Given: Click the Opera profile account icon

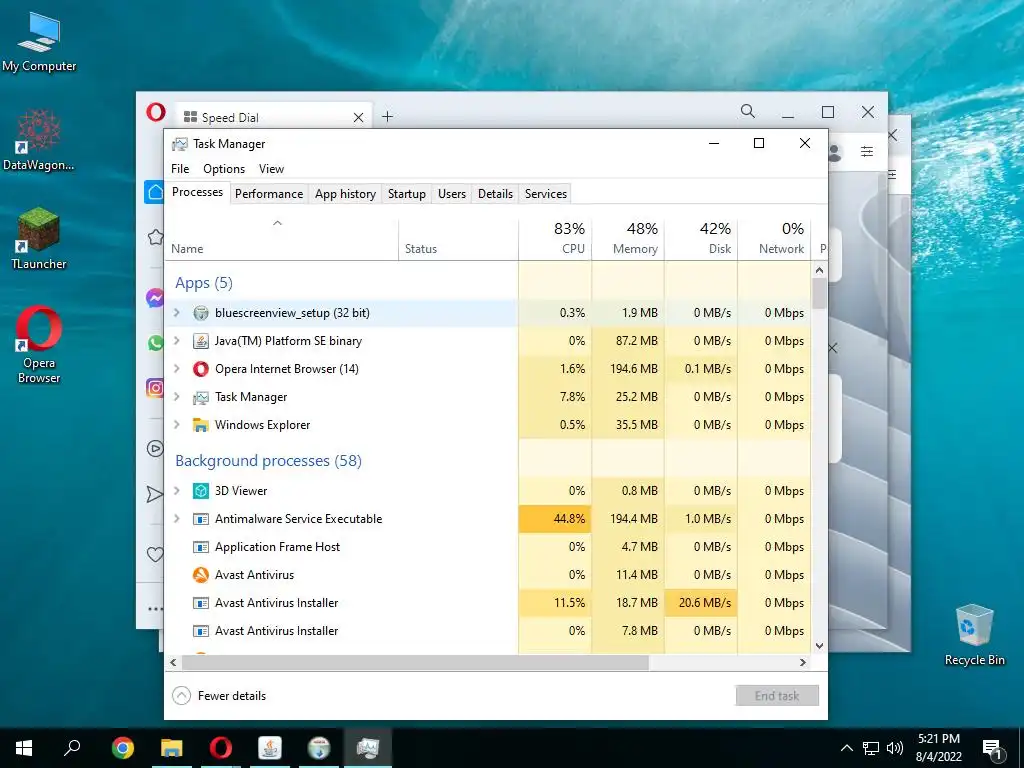Looking at the screenshot, I should tap(835, 153).
